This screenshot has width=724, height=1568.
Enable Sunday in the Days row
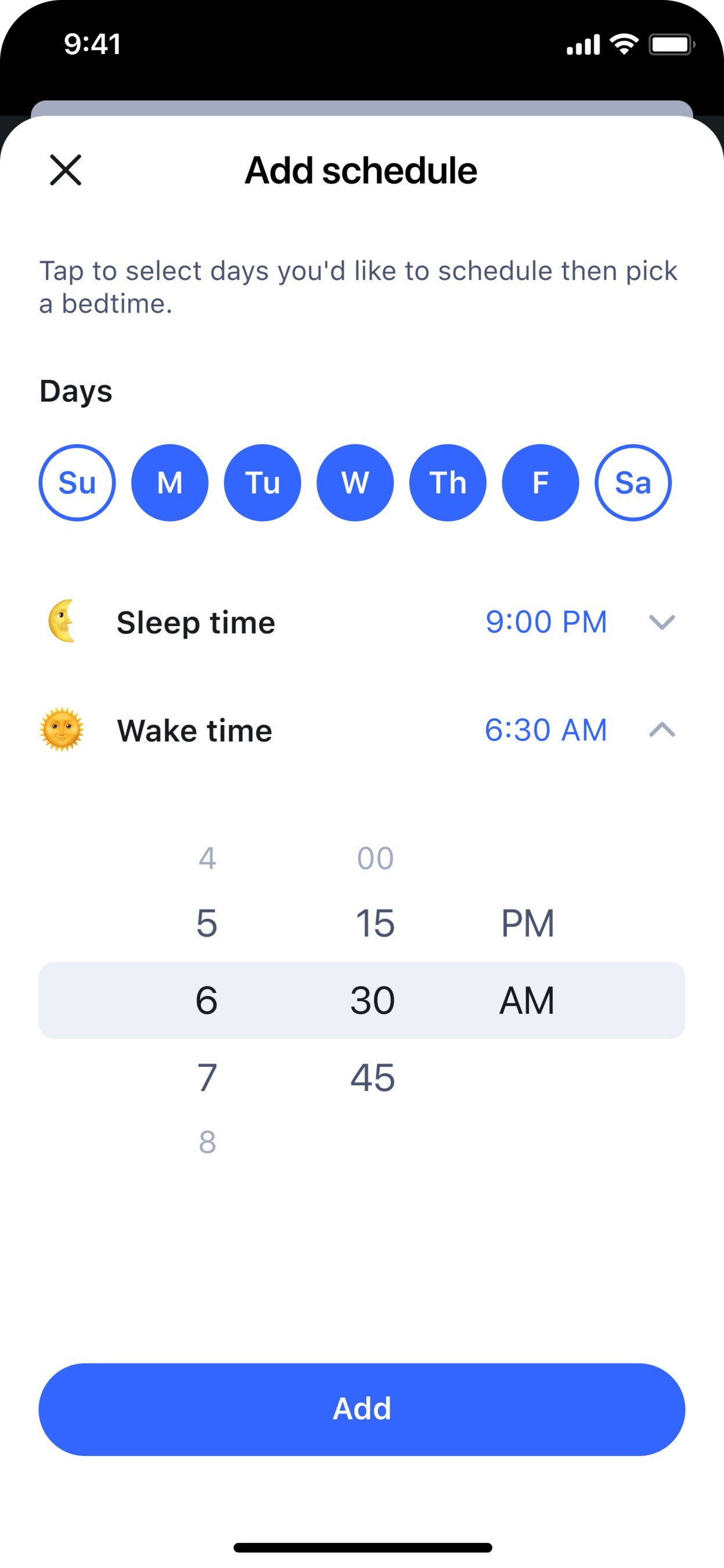pos(77,483)
